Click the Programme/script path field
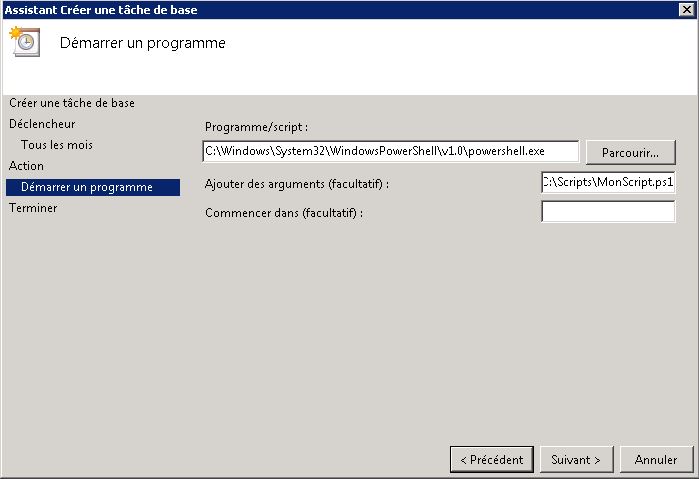The width and height of the screenshot is (699, 479). coord(391,151)
